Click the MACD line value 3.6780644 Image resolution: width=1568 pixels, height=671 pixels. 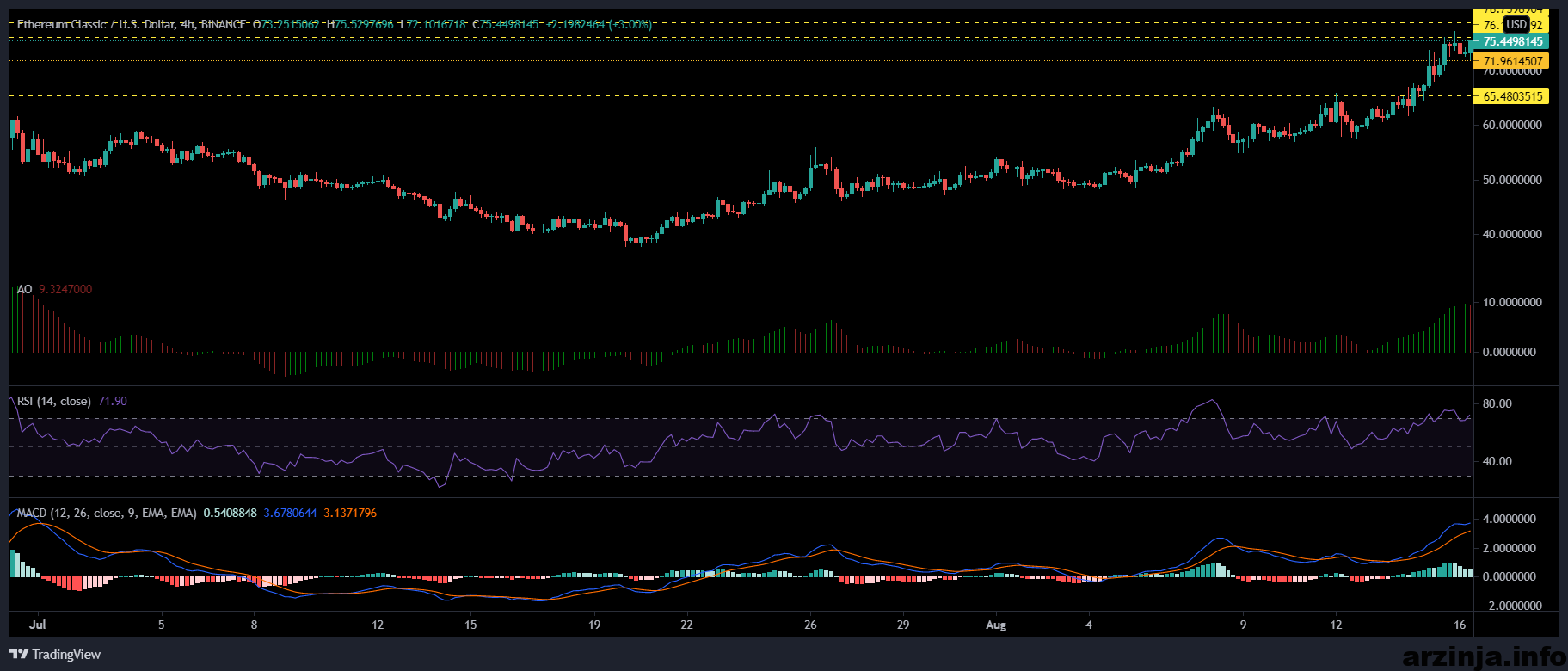point(290,513)
